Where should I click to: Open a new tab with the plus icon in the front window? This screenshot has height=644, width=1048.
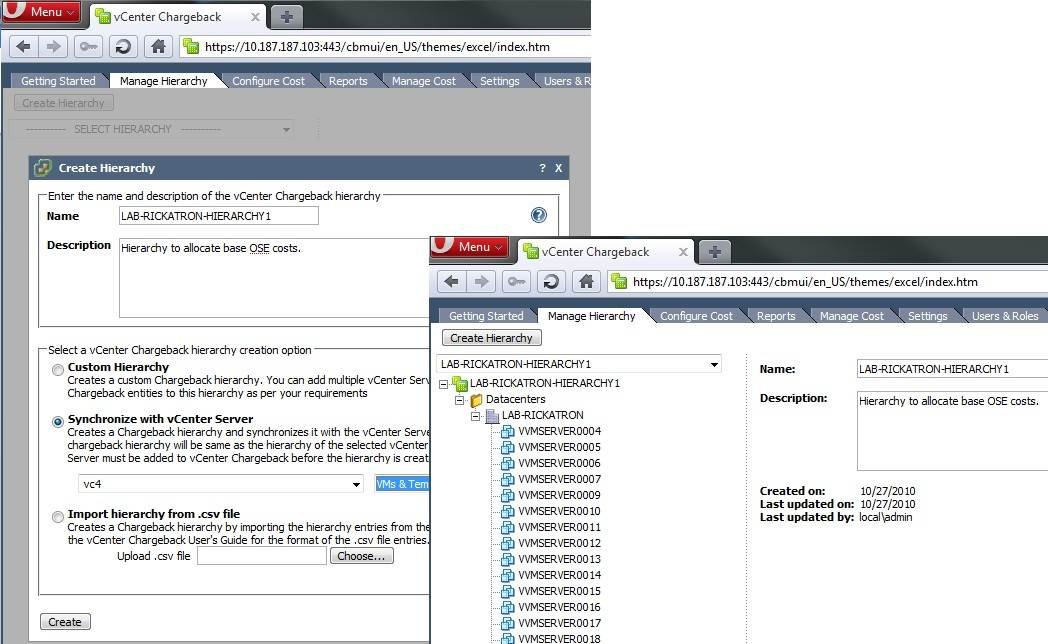point(714,251)
